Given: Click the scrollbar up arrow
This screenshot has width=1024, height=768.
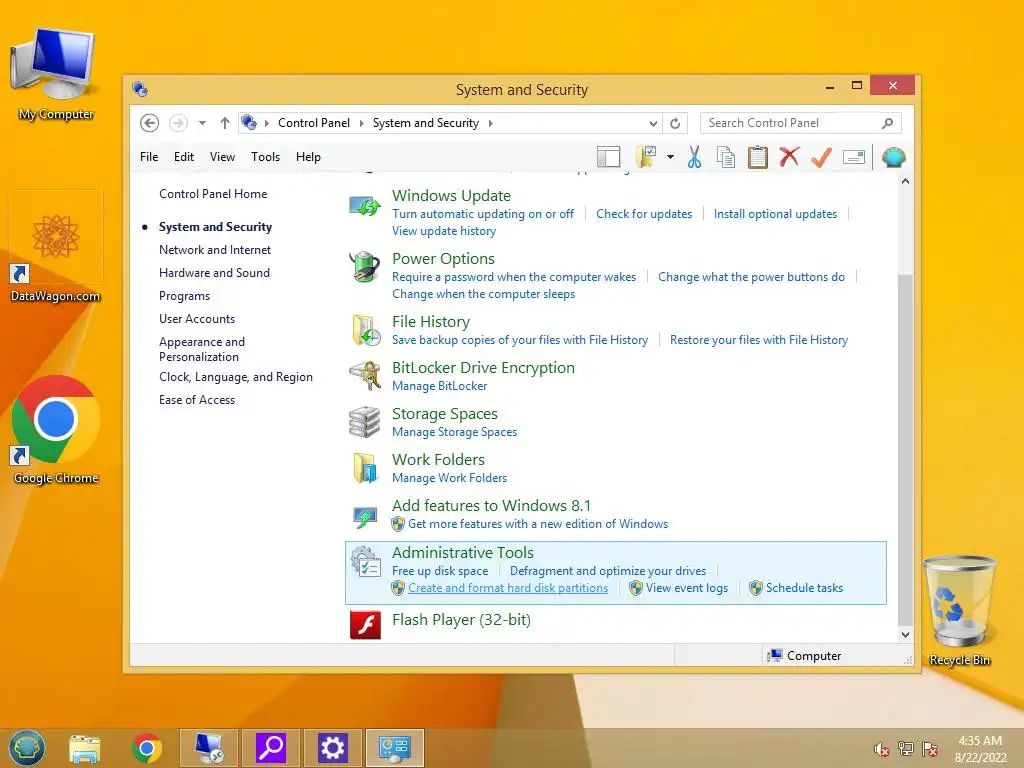Looking at the screenshot, I should click(x=905, y=182).
